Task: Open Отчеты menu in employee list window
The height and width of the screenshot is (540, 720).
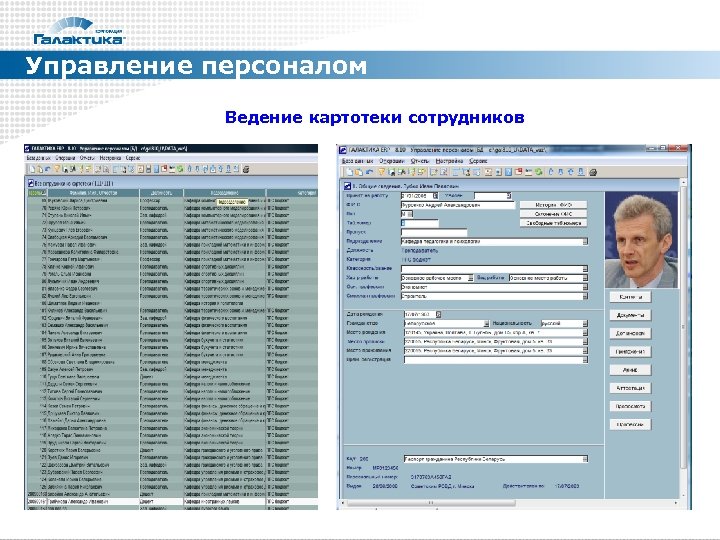Action: (x=87, y=158)
